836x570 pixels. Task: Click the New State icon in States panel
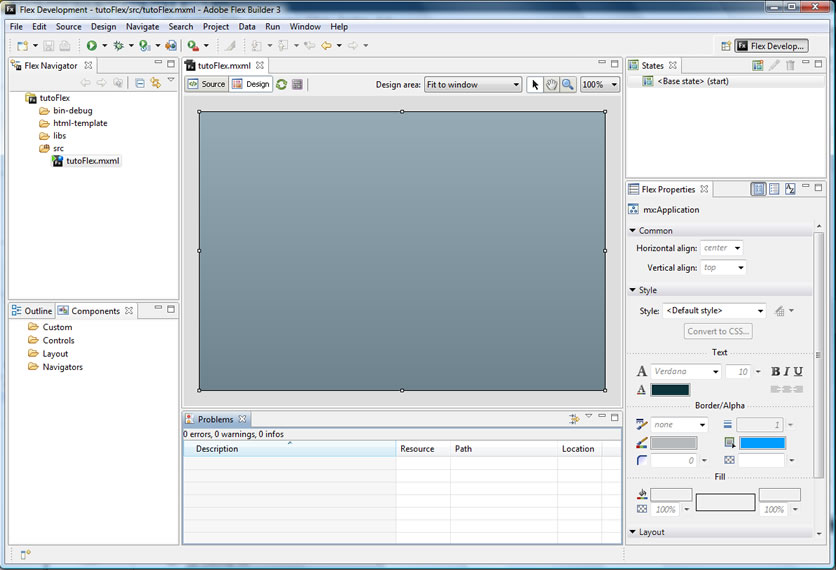(758, 66)
